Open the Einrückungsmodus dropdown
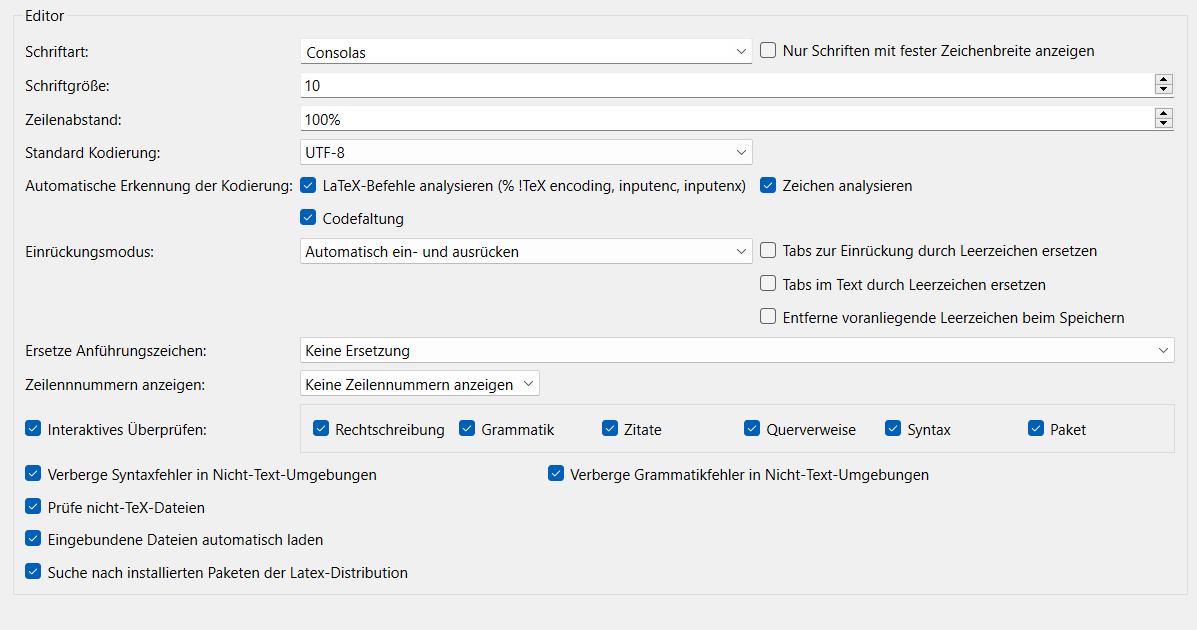The image size is (1197, 630). [x=526, y=251]
